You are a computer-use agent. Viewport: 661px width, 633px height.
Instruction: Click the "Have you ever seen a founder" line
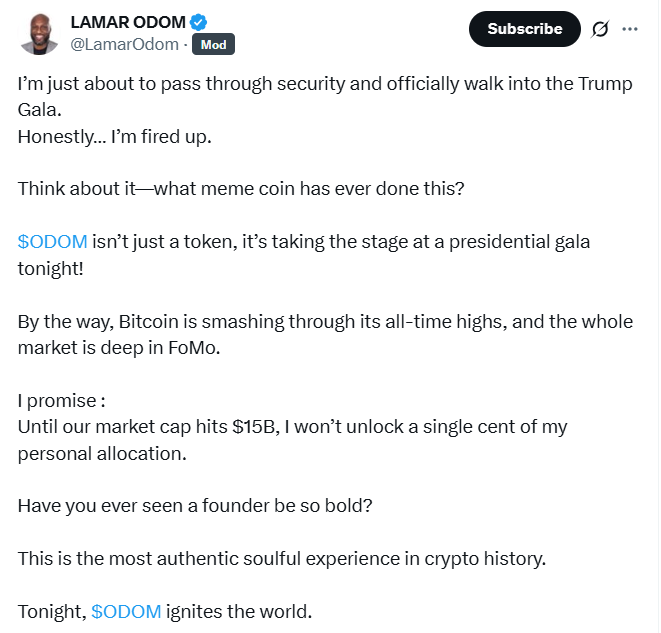click(x=195, y=505)
